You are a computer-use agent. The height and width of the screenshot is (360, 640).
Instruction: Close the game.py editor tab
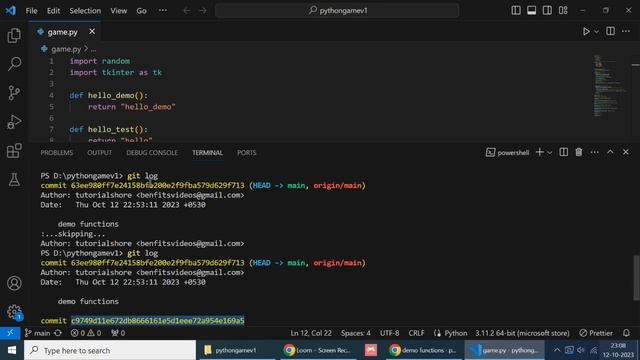tap(92, 31)
